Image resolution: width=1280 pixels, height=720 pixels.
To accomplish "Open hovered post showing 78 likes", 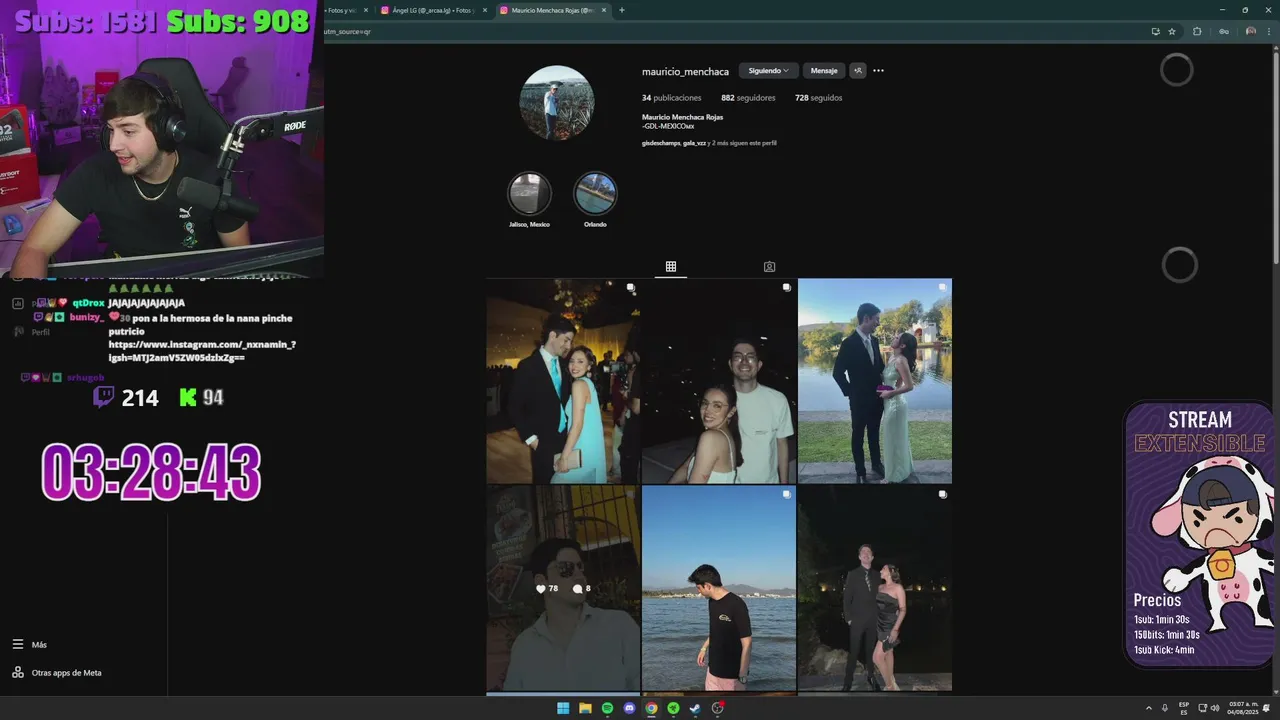I will click(x=563, y=589).
